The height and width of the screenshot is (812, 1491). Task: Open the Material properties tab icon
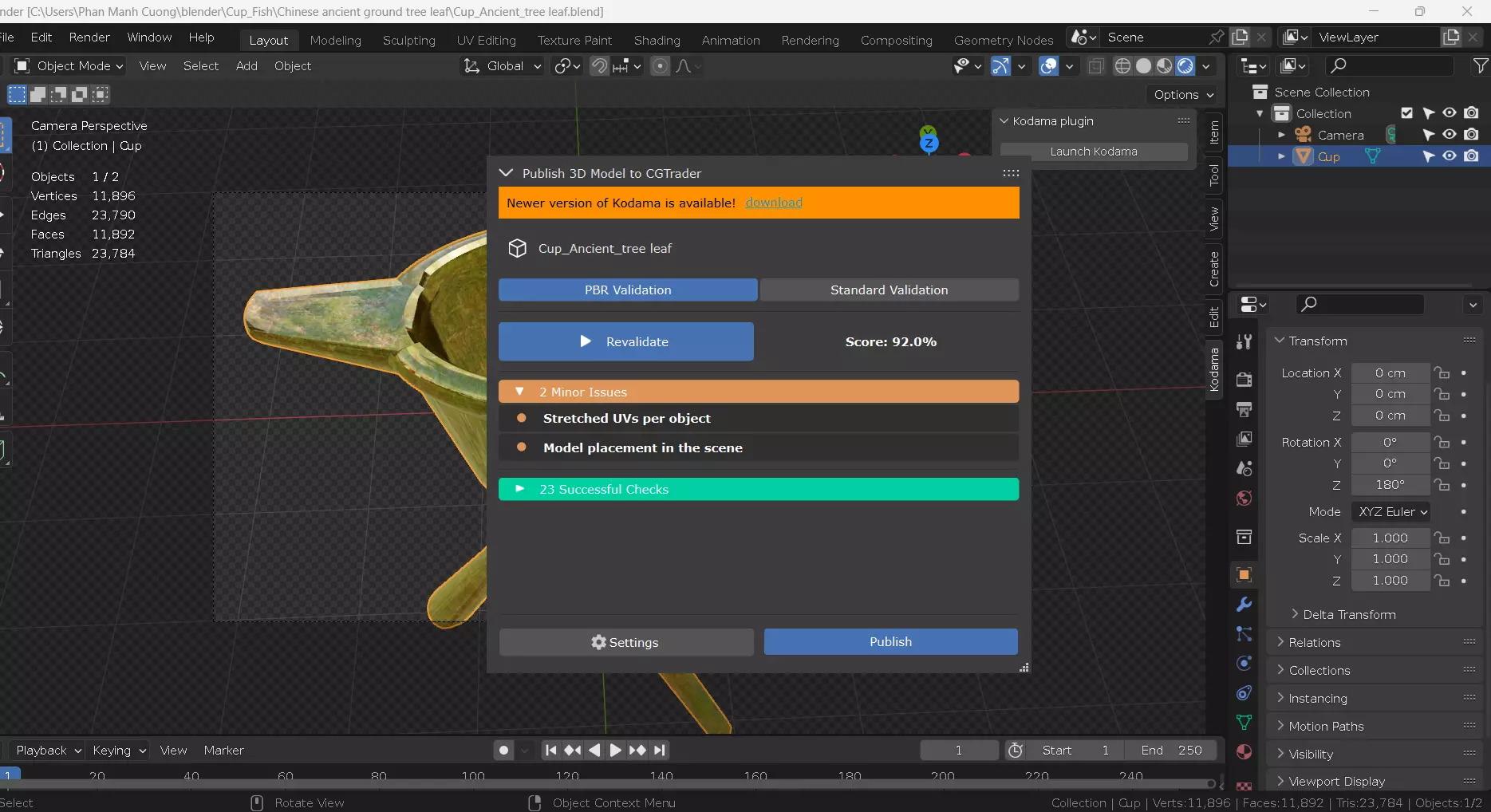(1244, 752)
